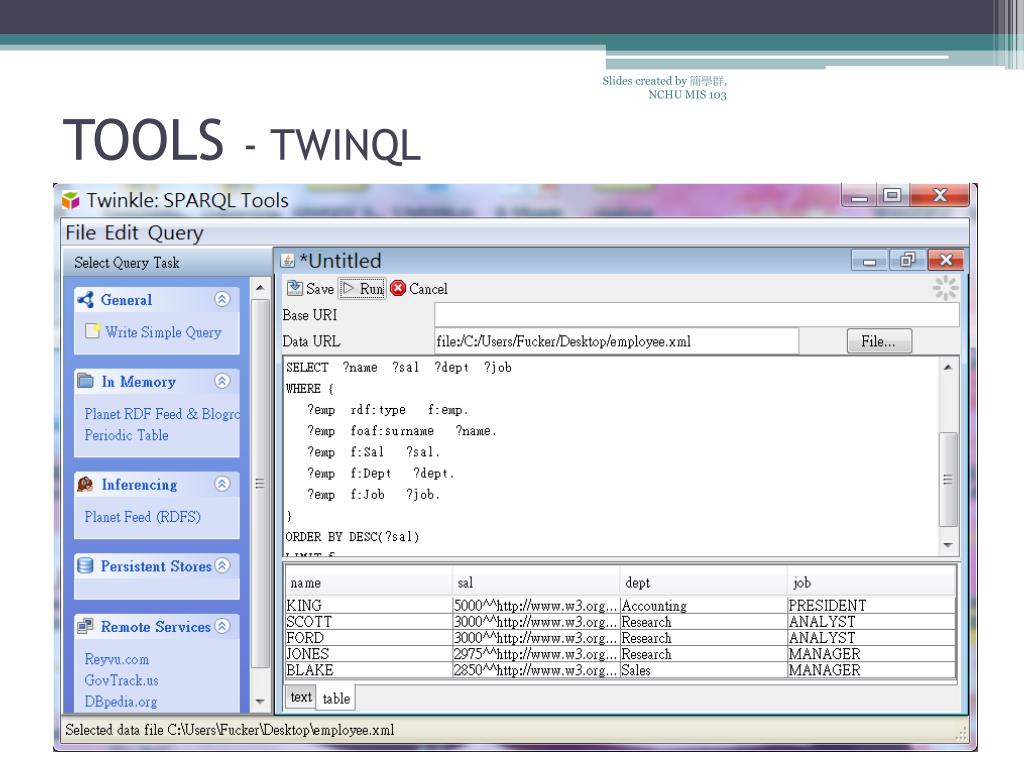Click the In Memory folder icon
The width and height of the screenshot is (1024, 768).
(x=86, y=381)
